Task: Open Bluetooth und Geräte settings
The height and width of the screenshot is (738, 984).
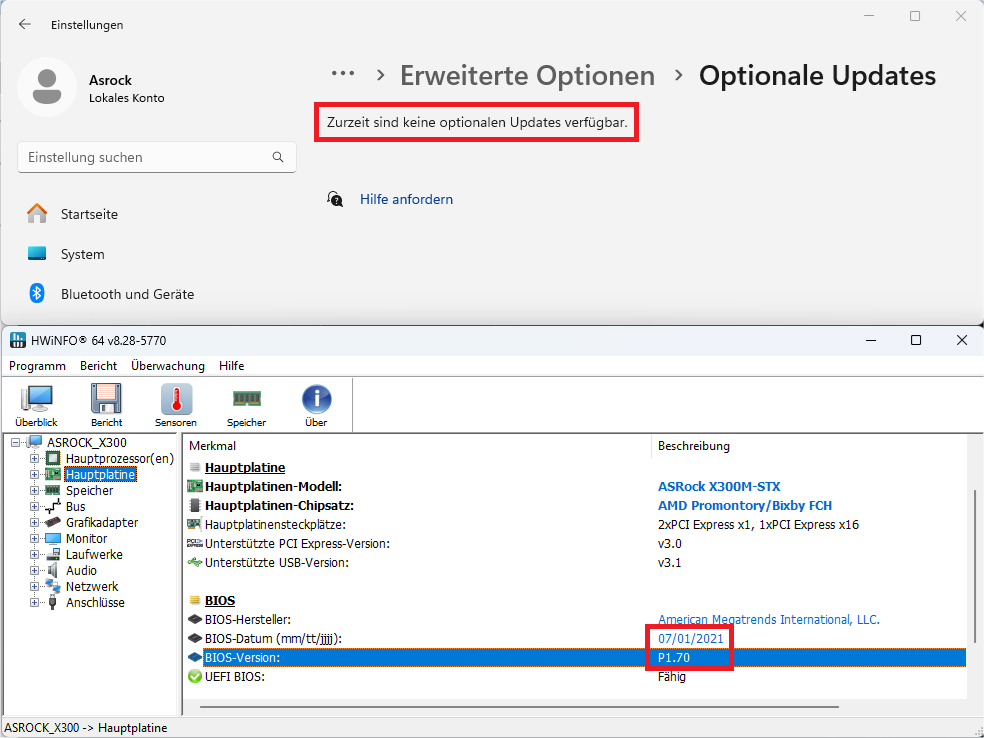Action: point(127,294)
